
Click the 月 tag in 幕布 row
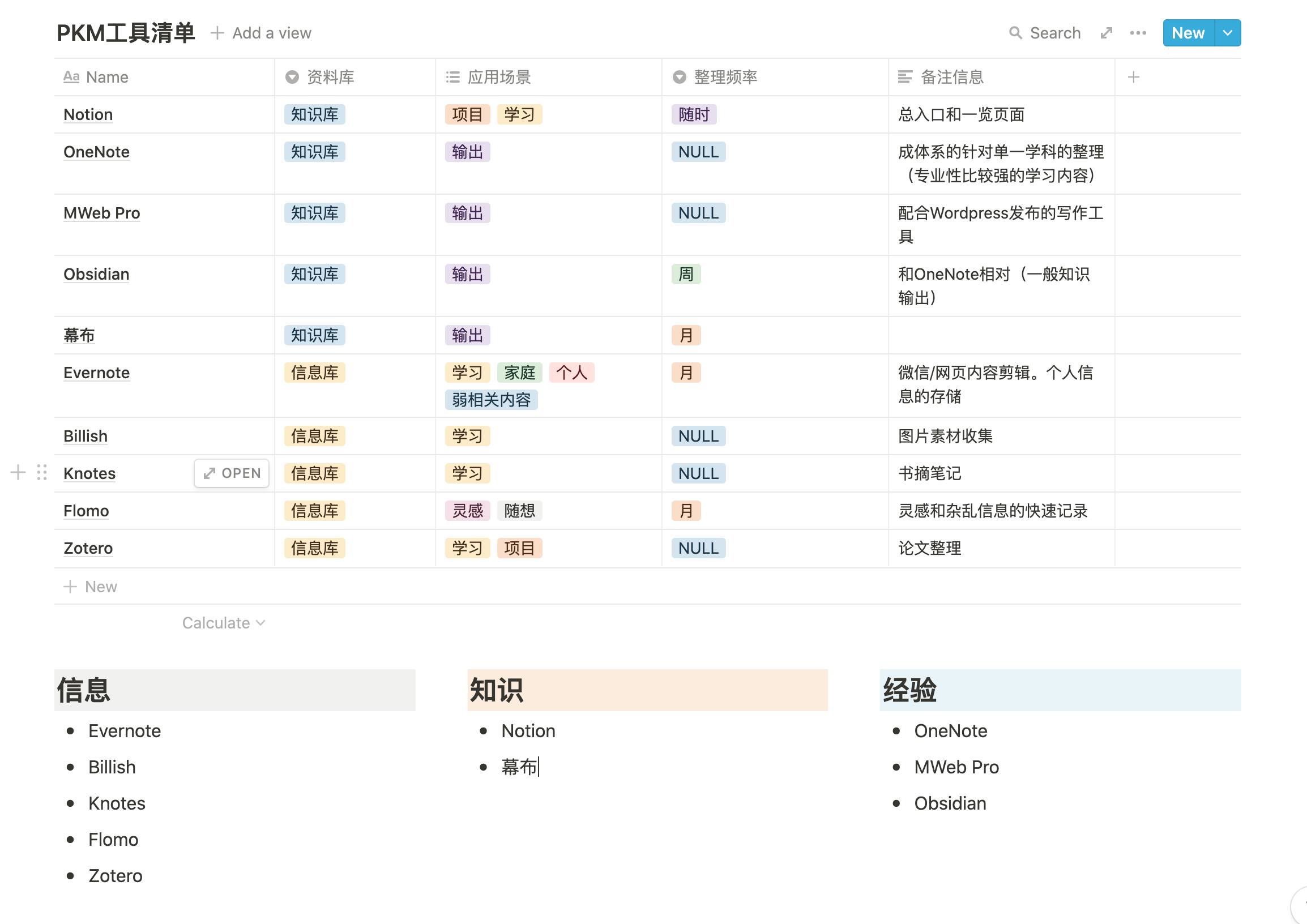tap(686, 335)
